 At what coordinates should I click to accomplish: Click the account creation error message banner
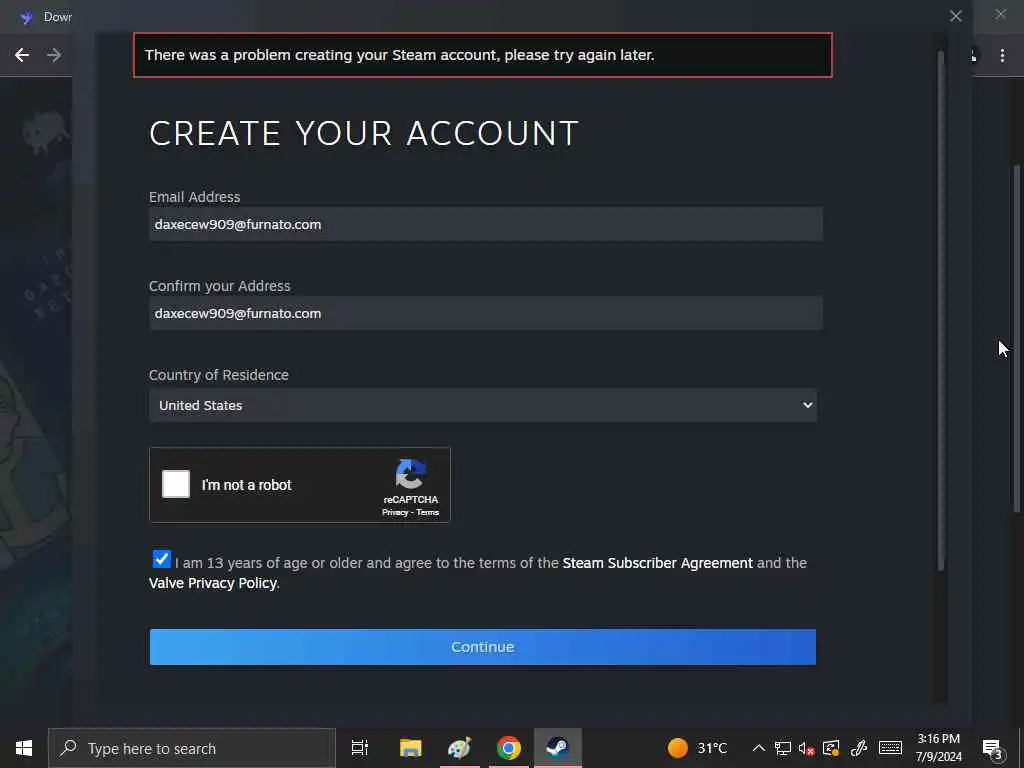(483, 55)
